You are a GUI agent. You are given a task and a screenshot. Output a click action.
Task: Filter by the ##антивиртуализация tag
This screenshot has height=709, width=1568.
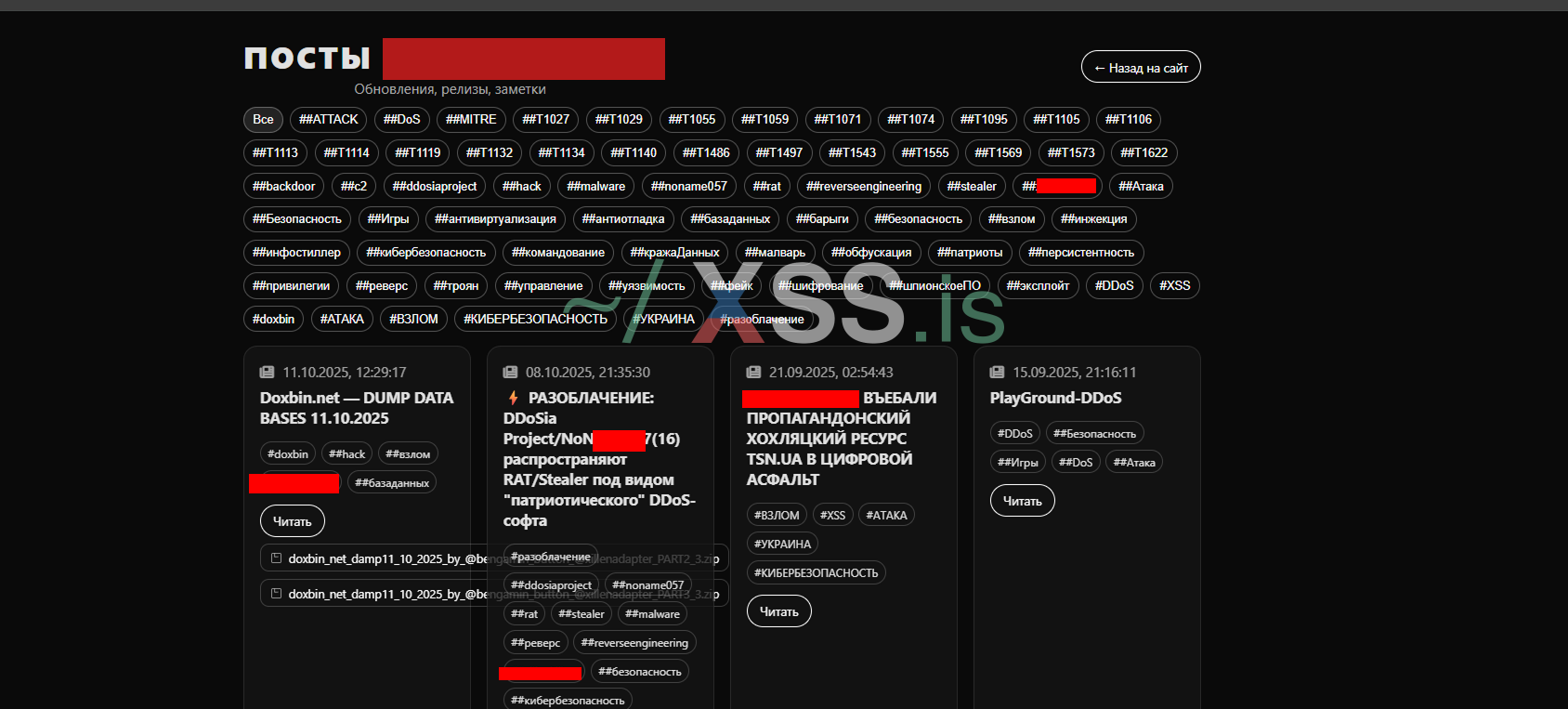496,218
